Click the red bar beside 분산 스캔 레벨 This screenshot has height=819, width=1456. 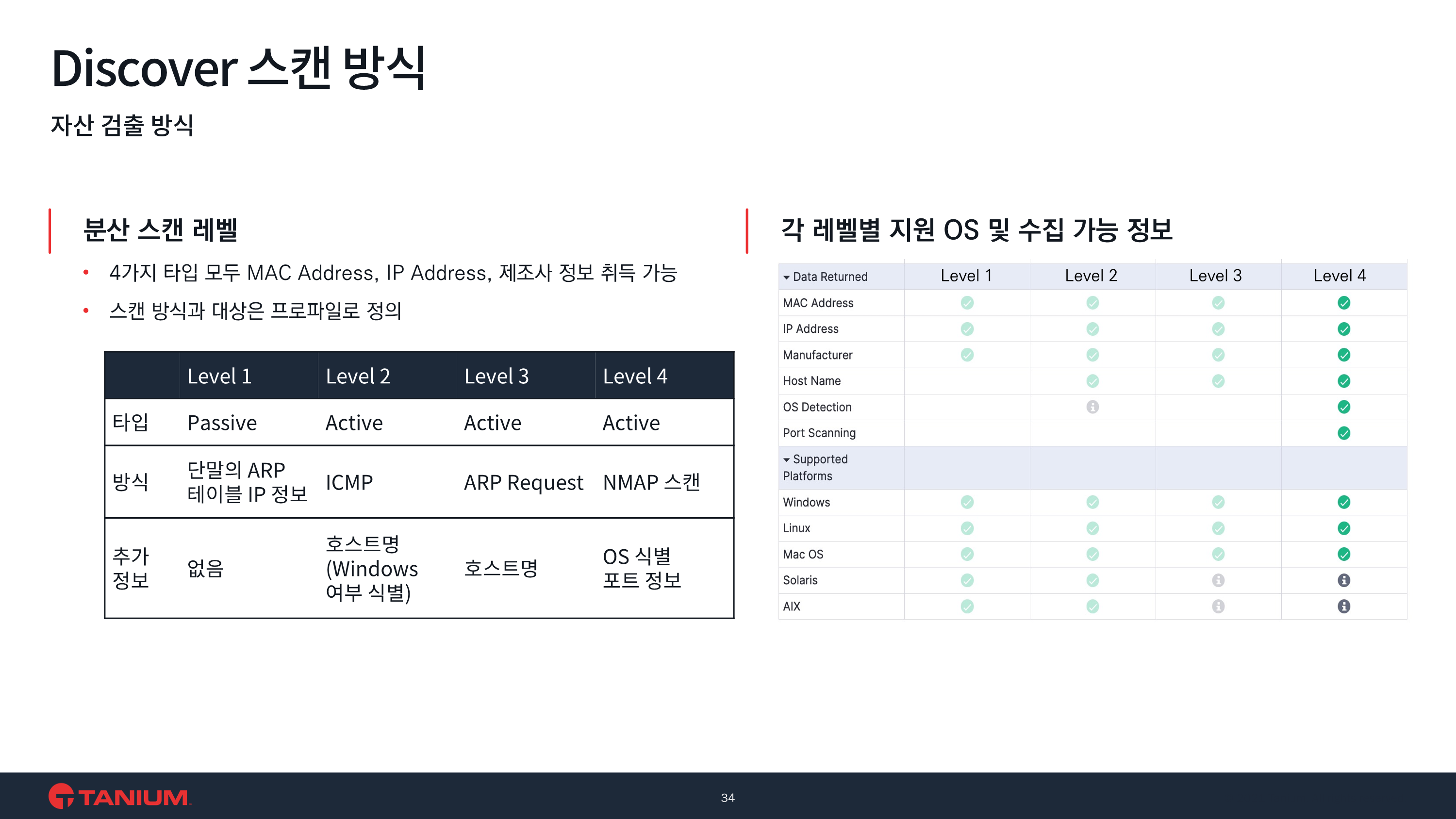50,230
